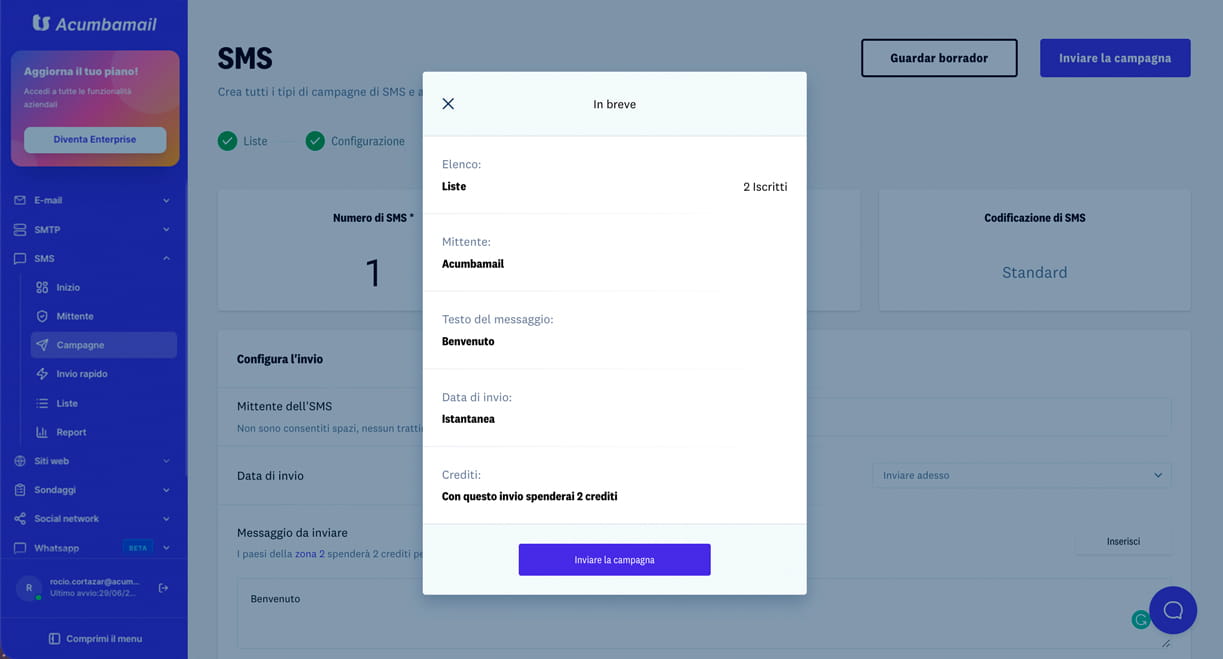
Task: Click the Report bar chart icon
Action: tap(42, 432)
